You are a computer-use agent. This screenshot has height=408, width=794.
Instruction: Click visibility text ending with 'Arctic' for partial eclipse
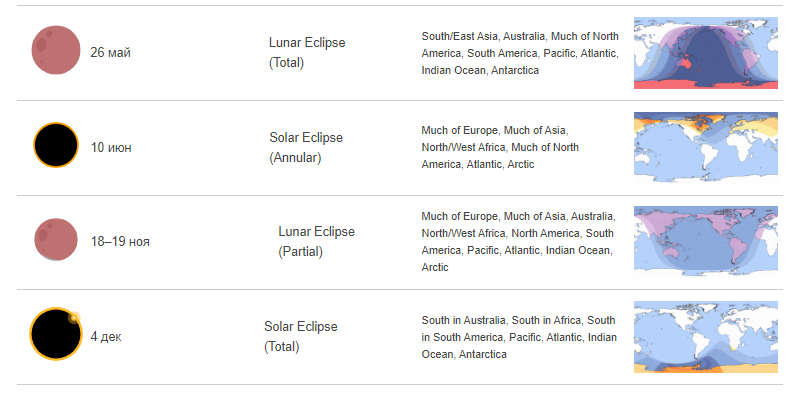[x=519, y=241]
